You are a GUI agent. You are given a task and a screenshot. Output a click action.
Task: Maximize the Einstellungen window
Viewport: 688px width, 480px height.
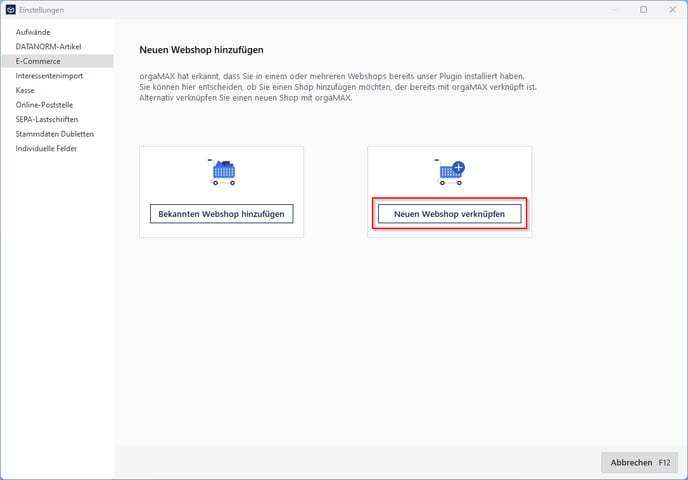[x=643, y=10]
